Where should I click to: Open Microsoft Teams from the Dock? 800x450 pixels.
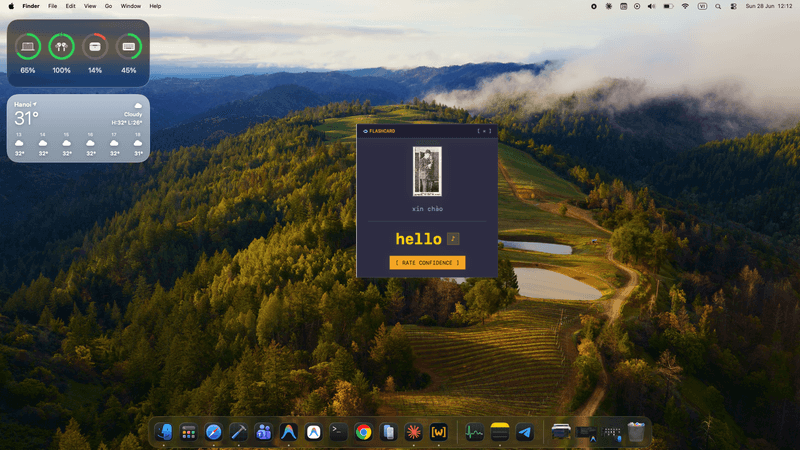tap(264, 432)
